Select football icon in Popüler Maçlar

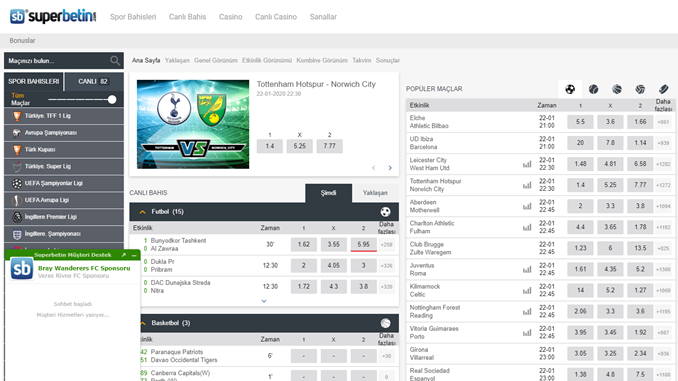point(570,89)
